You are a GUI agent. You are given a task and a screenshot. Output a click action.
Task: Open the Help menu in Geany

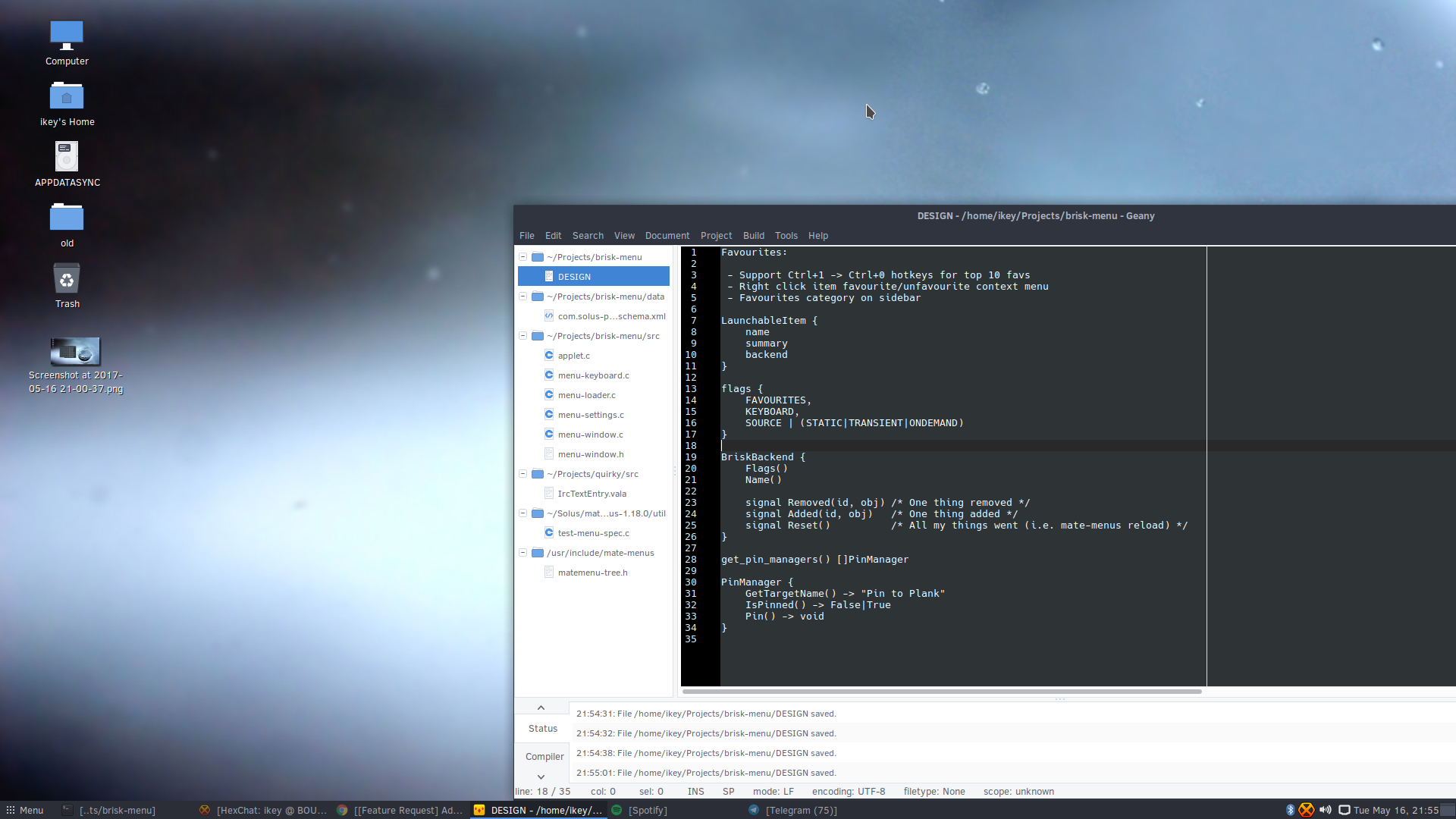coord(817,236)
